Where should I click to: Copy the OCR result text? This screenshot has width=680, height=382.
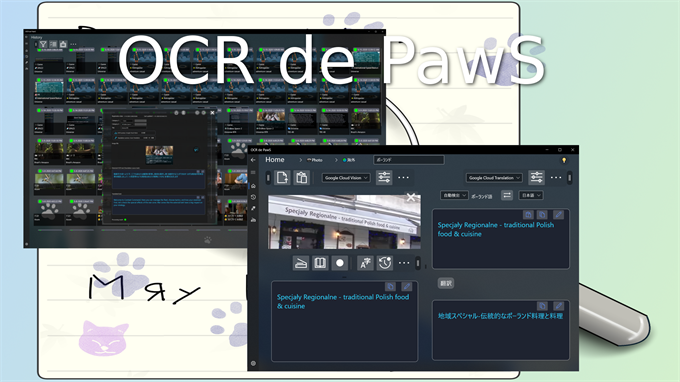point(390,287)
